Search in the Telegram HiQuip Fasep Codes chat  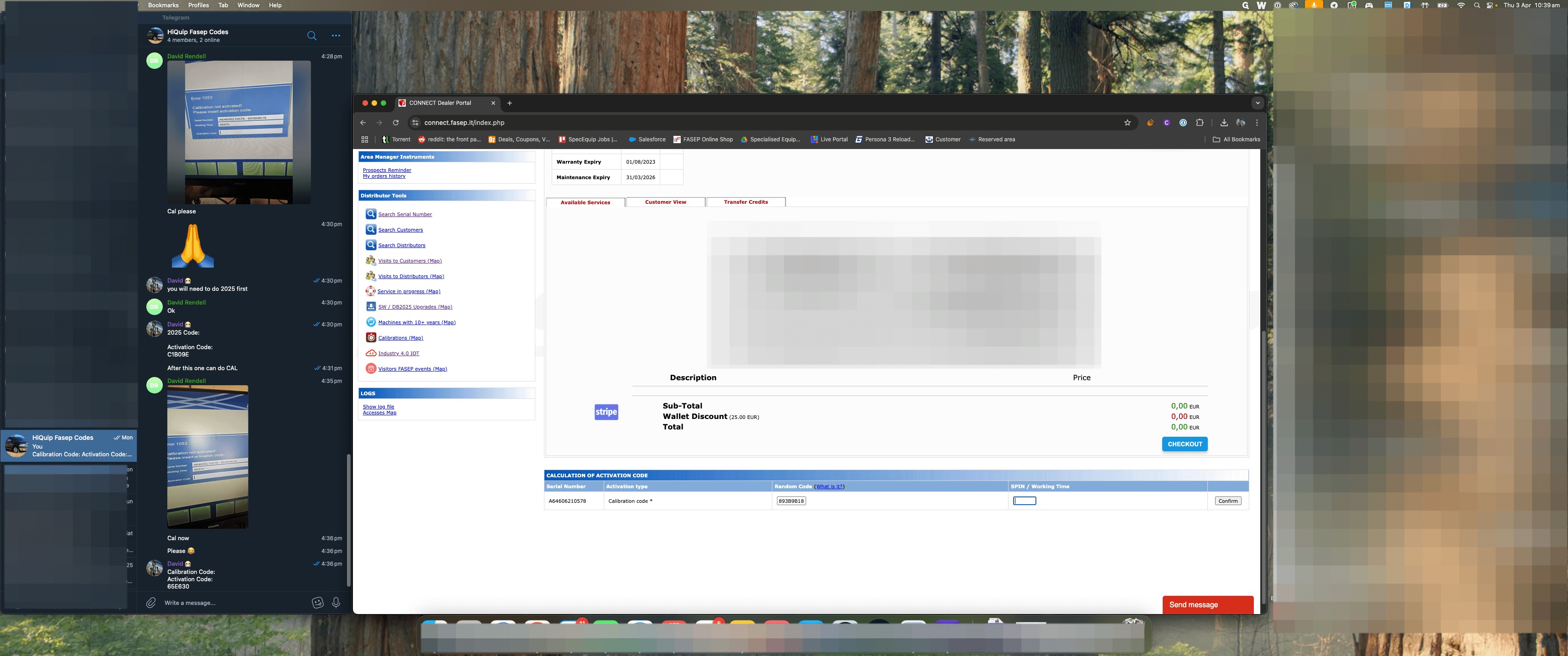[x=312, y=36]
